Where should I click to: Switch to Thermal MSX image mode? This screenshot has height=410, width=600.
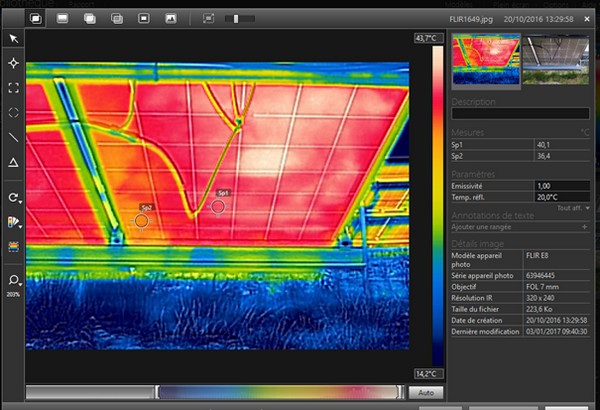coord(36,18)
